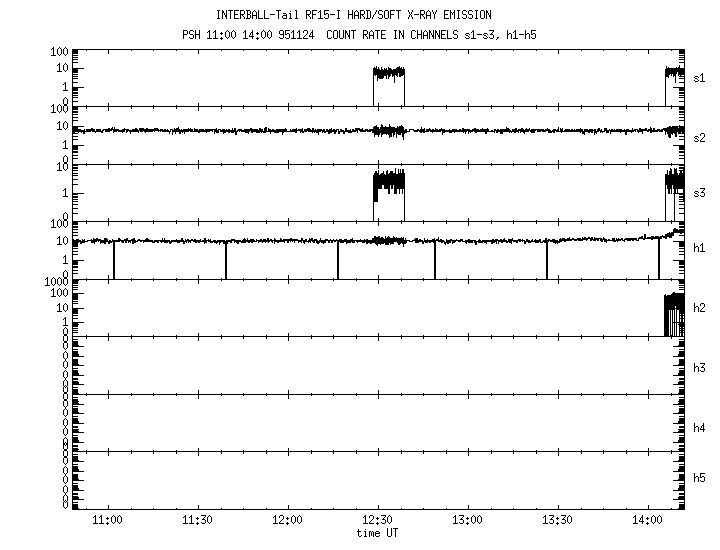Click the h1 channel label
This screenshot has height=550, width=720.
click(700, 248)
